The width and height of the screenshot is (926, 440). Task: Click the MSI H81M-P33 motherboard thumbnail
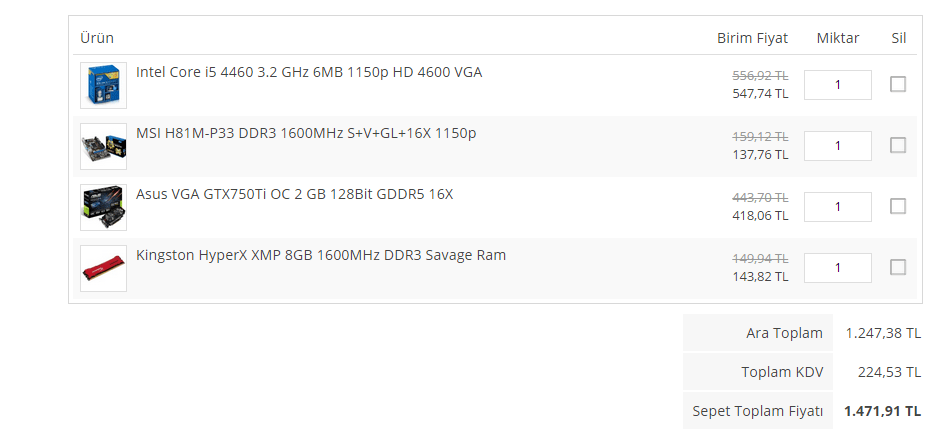(103, 146)
